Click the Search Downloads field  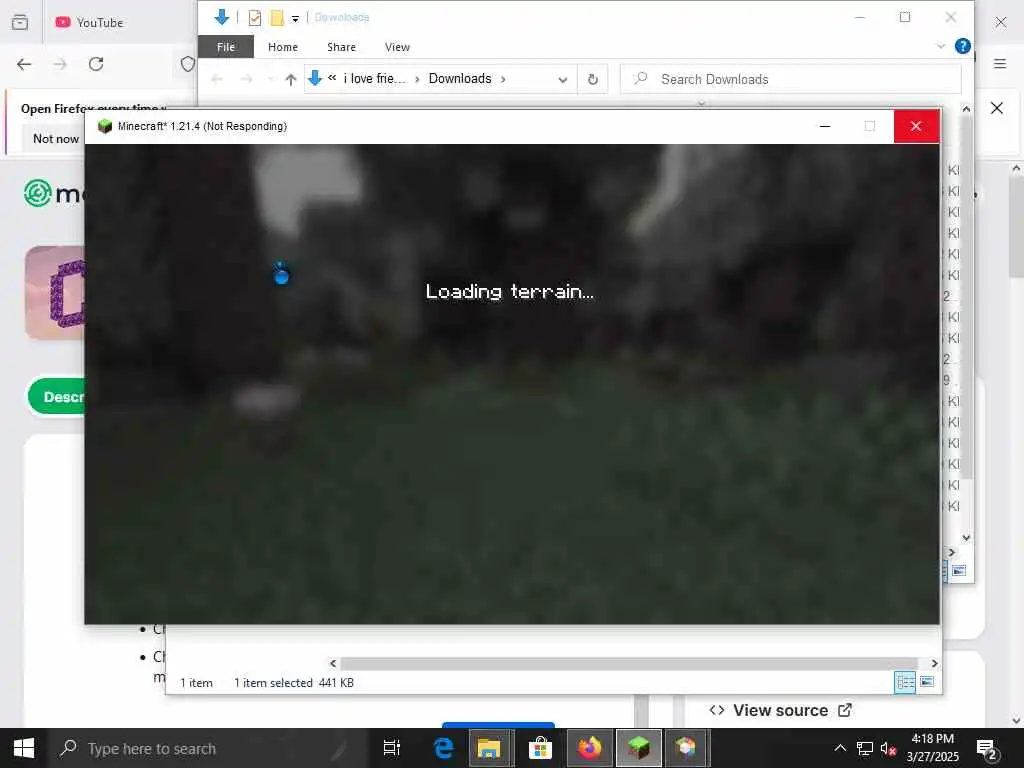tap(791, 79)
